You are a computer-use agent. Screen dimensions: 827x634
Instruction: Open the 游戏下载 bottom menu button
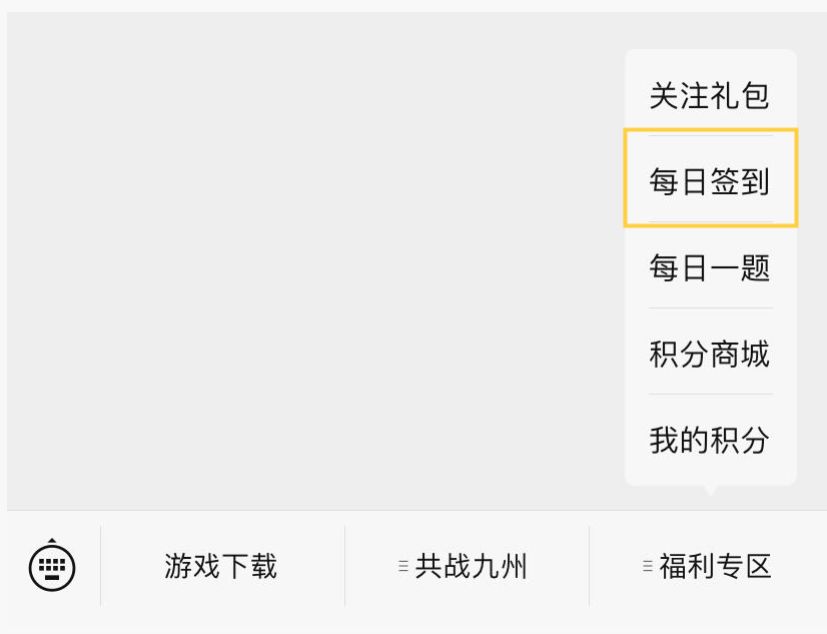pos(222,566)
